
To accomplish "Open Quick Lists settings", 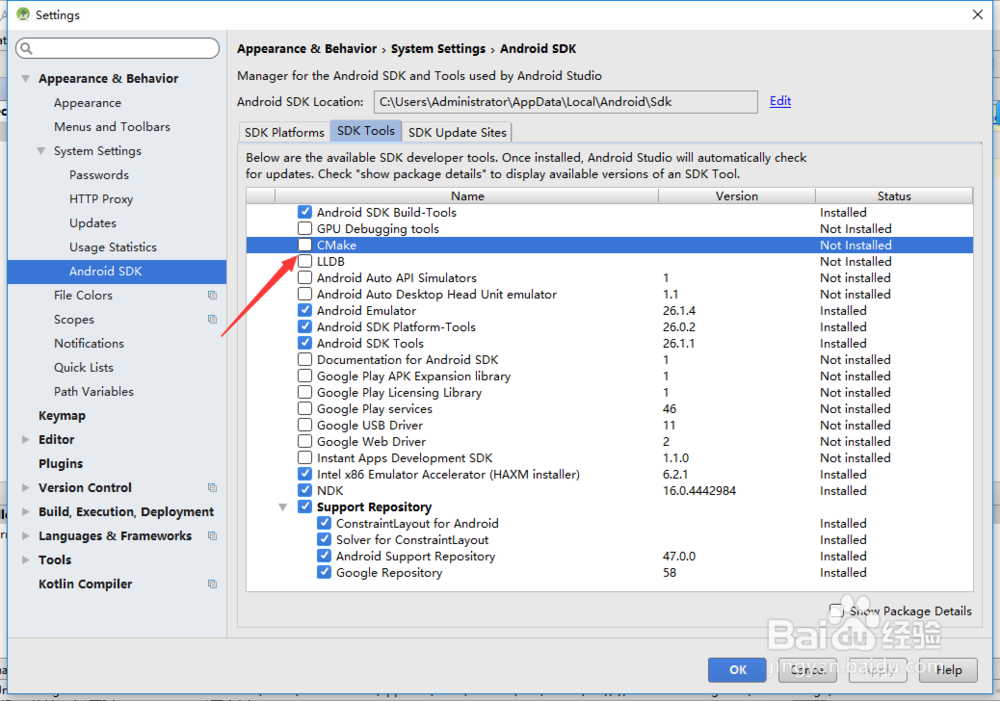I will [x=84, y=367].
